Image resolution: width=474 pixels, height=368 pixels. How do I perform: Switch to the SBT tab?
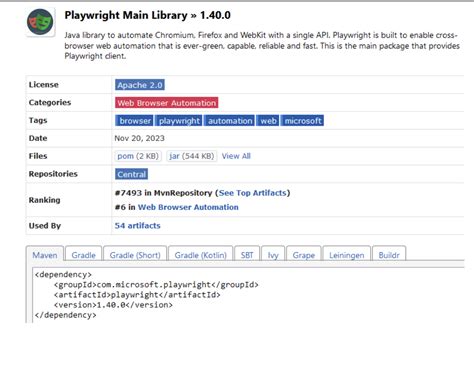tap(247, 255)
